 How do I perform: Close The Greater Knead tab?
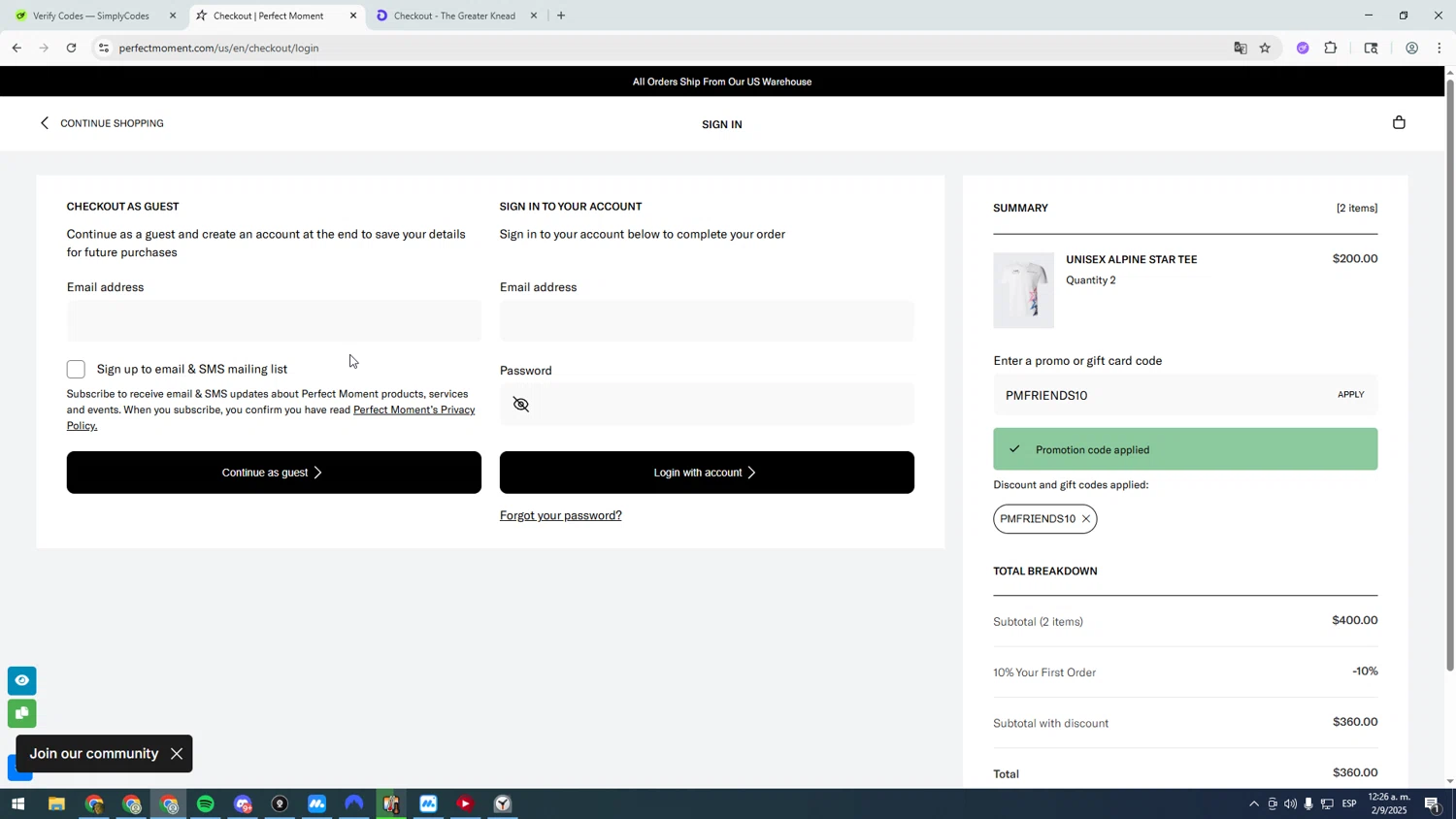click(x=534, y=16)
